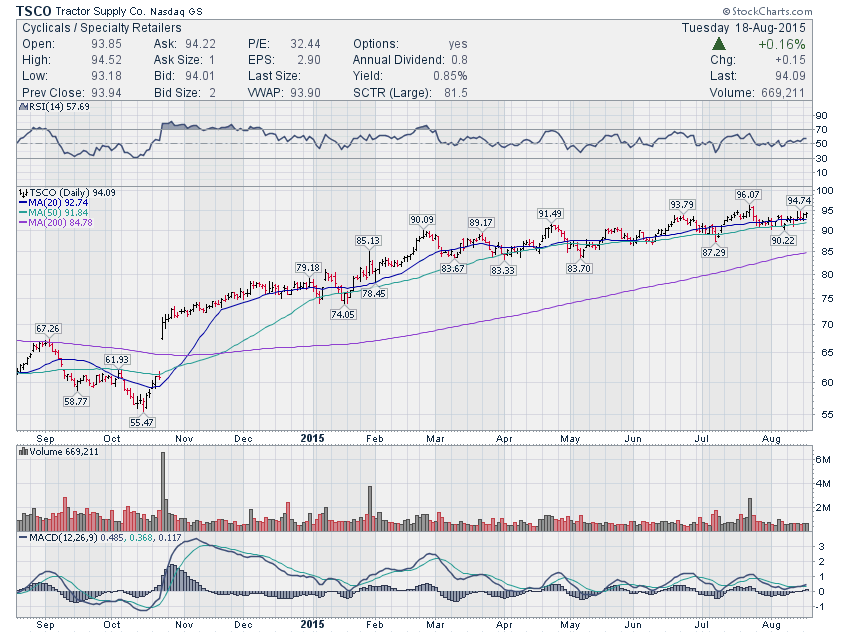The height and width of the screenshot is (633, 850).
Task: Click the Yield value 0.85%
Action: point(450,76)
